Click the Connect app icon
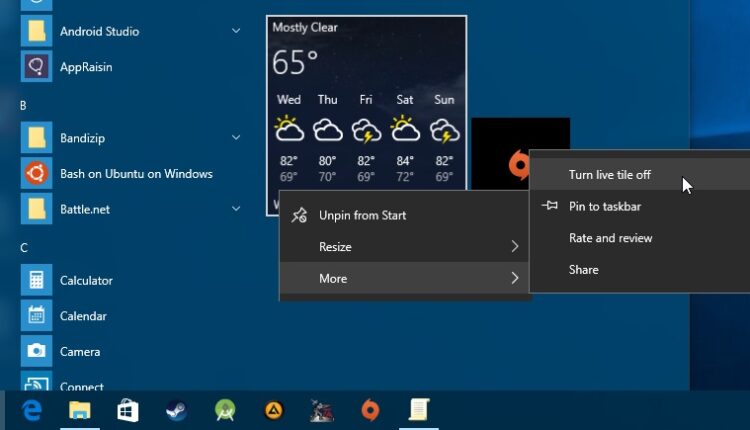 [x=36, y=381]
